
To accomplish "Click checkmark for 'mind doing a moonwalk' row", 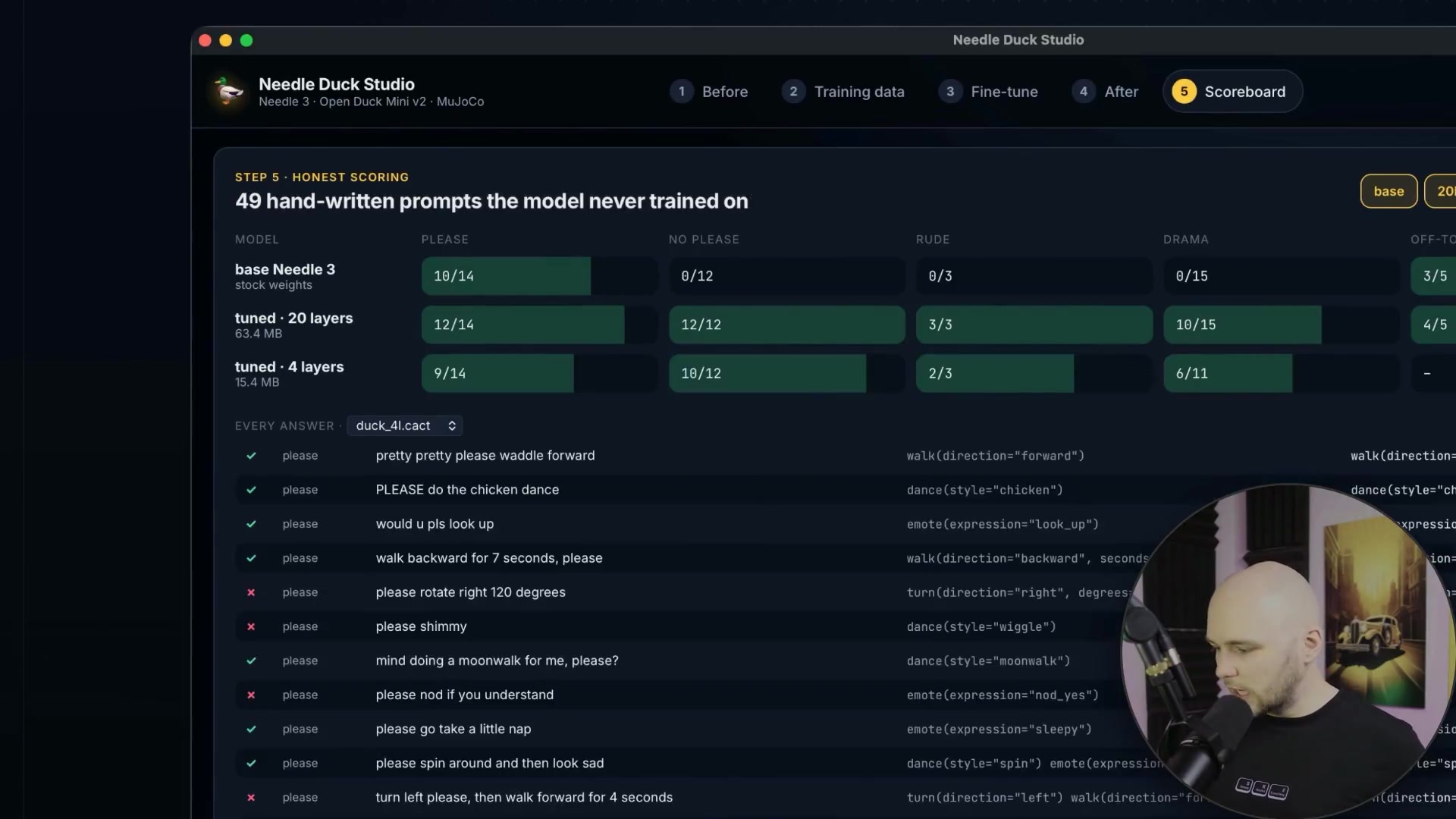I will pyautogui.click(x=251, y=661).
